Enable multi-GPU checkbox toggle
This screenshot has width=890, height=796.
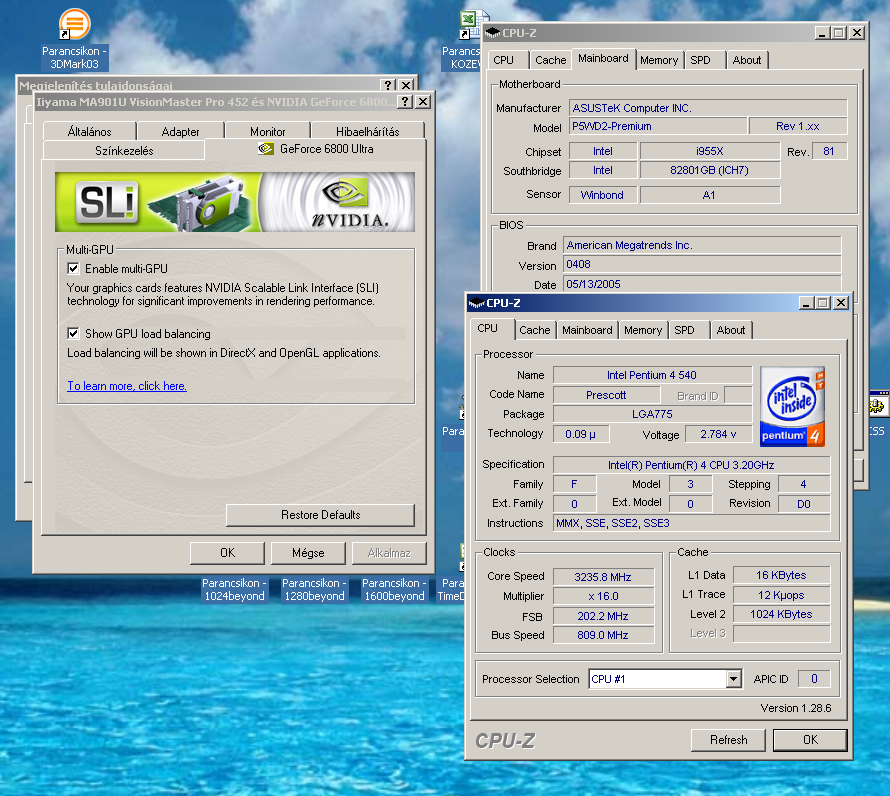[73, 268]
